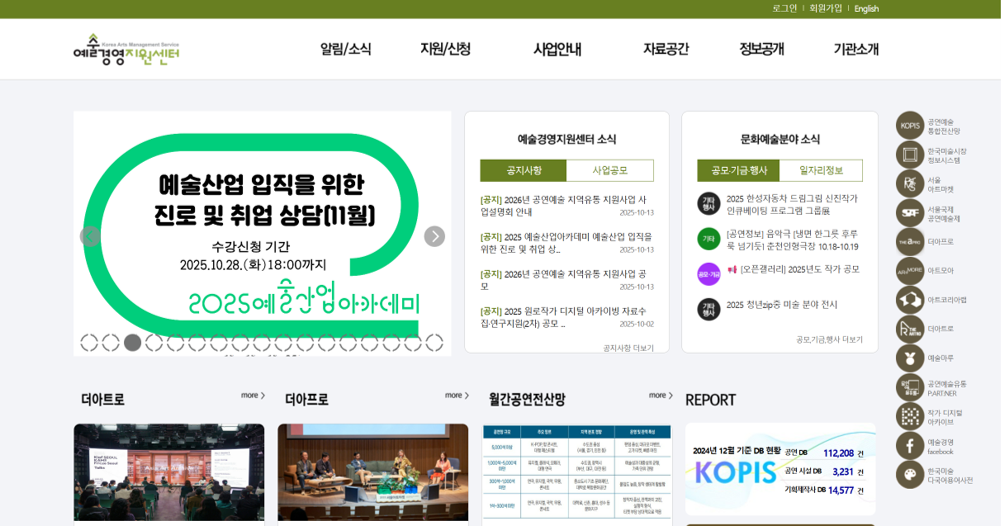Screen dimensions: 1001x526
Task: Click the 서울국제공연예술제 SPAF icon
Action: (x=910, y=213)
